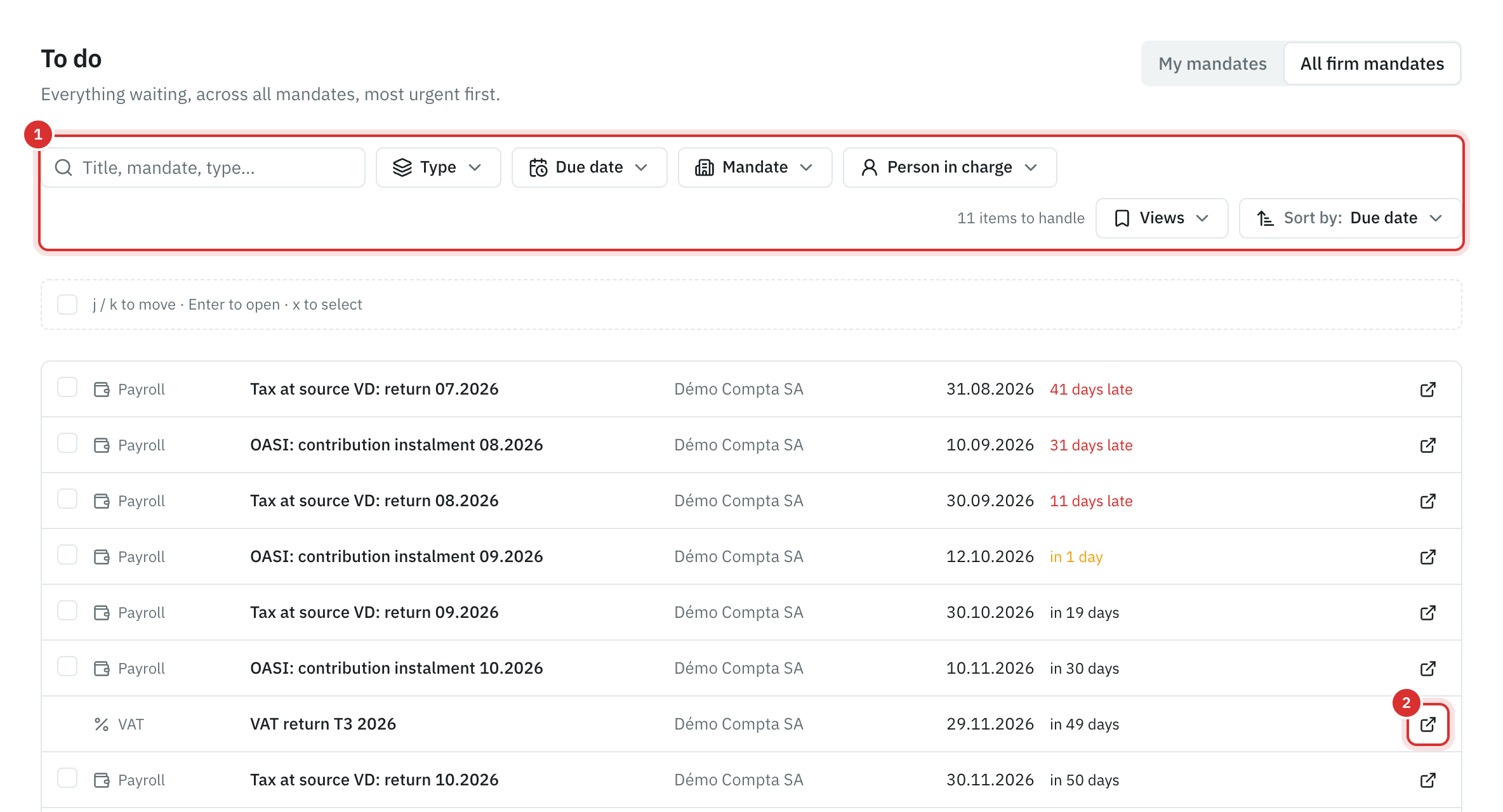Click the search magnifier icon
Screen dimensions: 1503x812
pos(63,167)
